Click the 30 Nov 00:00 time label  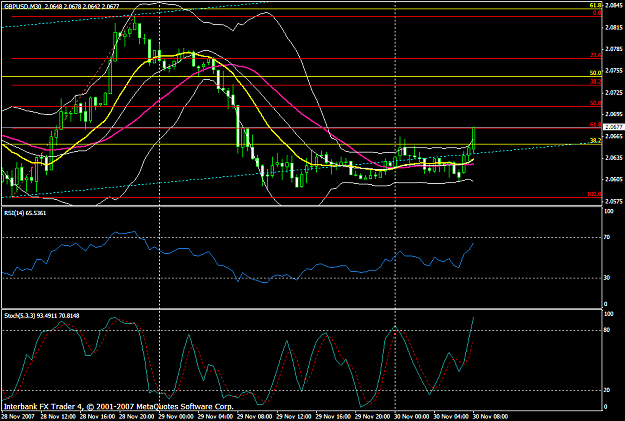click(412, 417)
